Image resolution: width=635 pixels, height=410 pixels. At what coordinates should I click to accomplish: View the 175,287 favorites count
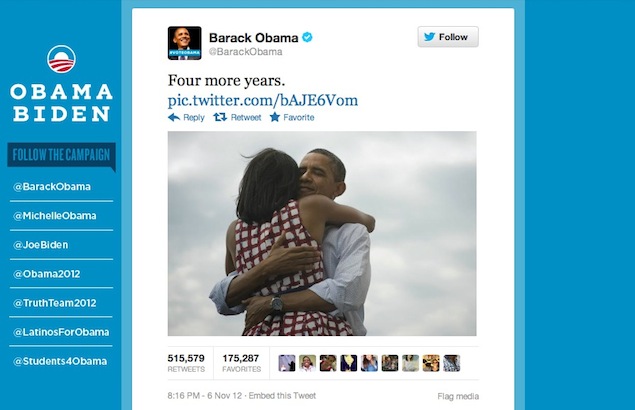[x=241, y=363]
